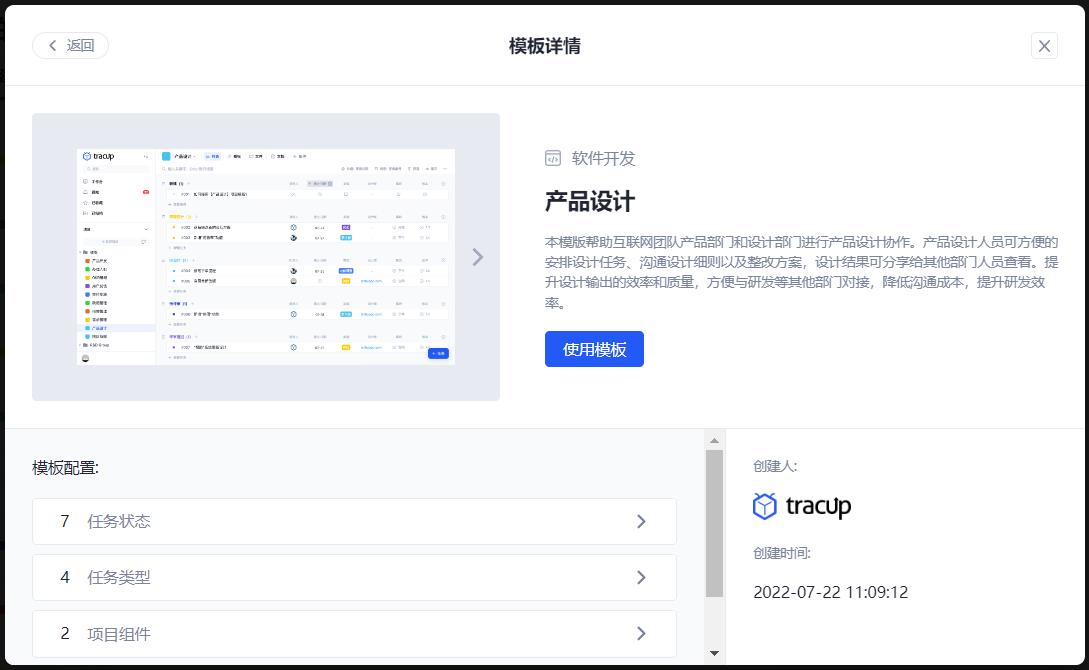Close the 模板详情 dialog
This screenshot has width=1089, height=670.
click(1044, 45)
